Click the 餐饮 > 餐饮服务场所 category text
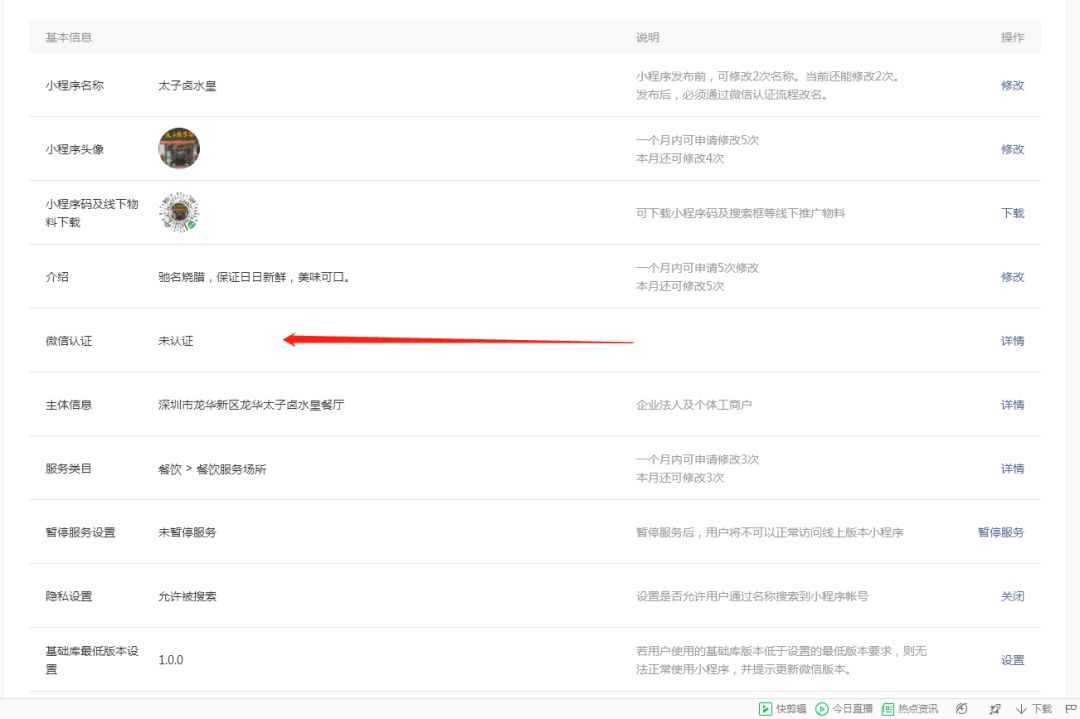1080x719 pixels. click(212, 469)
